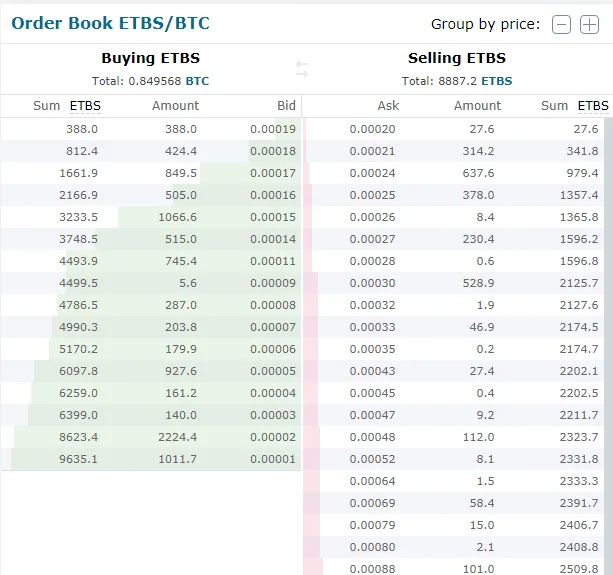Click the Order Book ETBS/BTC heading
This screenshot has width=613, height=575.
[x=111, y=23]
